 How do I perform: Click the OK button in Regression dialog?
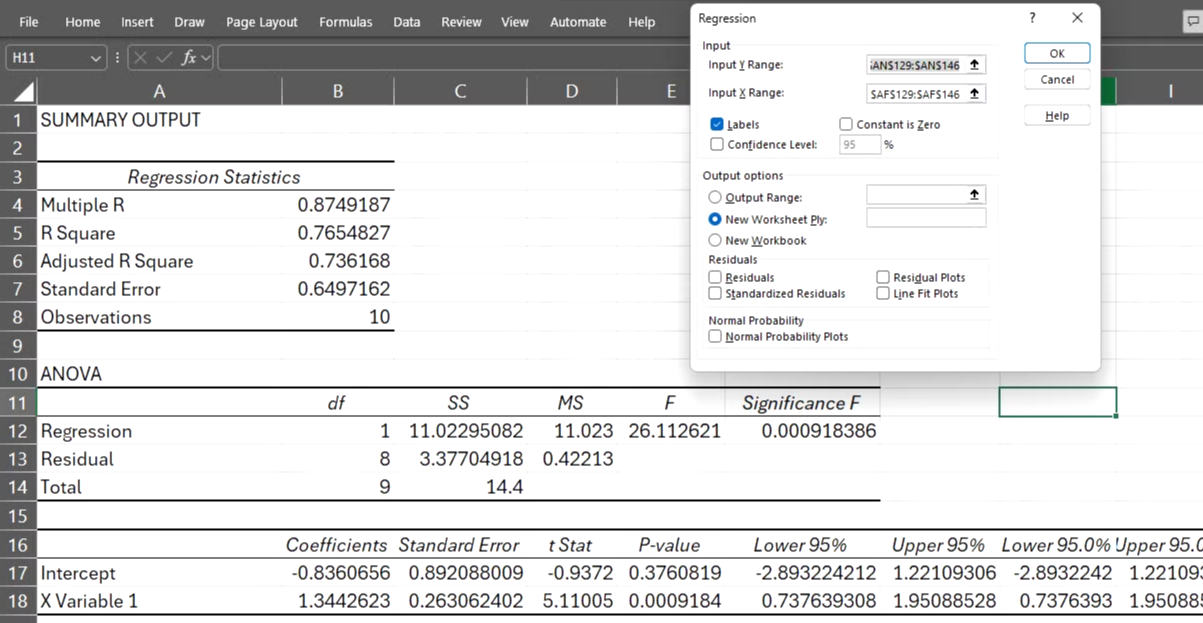[x=1057, y=54]
